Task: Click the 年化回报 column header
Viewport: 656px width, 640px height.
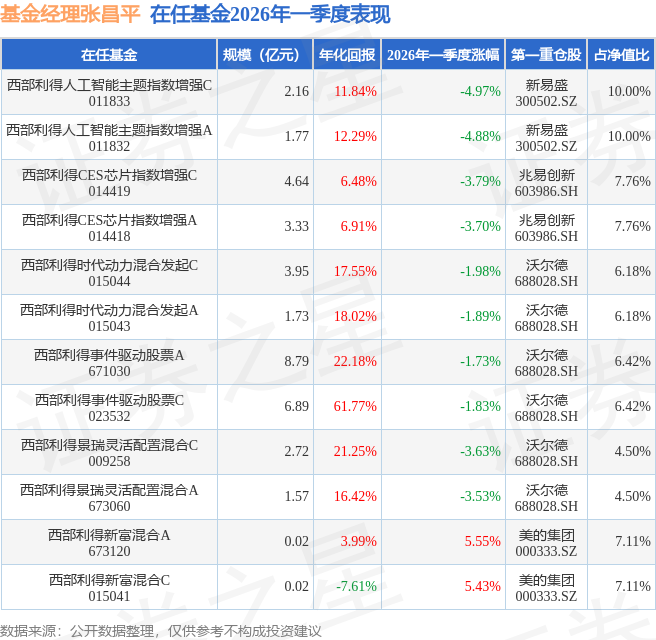Action: [x=347, y=55]
